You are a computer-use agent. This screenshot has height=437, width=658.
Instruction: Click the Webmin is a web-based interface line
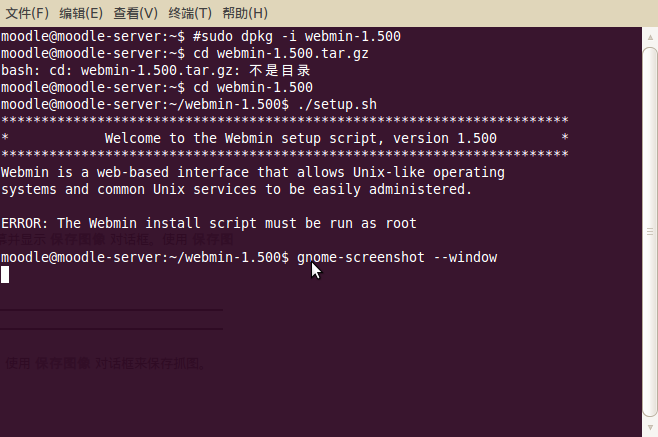pos(253,173)
